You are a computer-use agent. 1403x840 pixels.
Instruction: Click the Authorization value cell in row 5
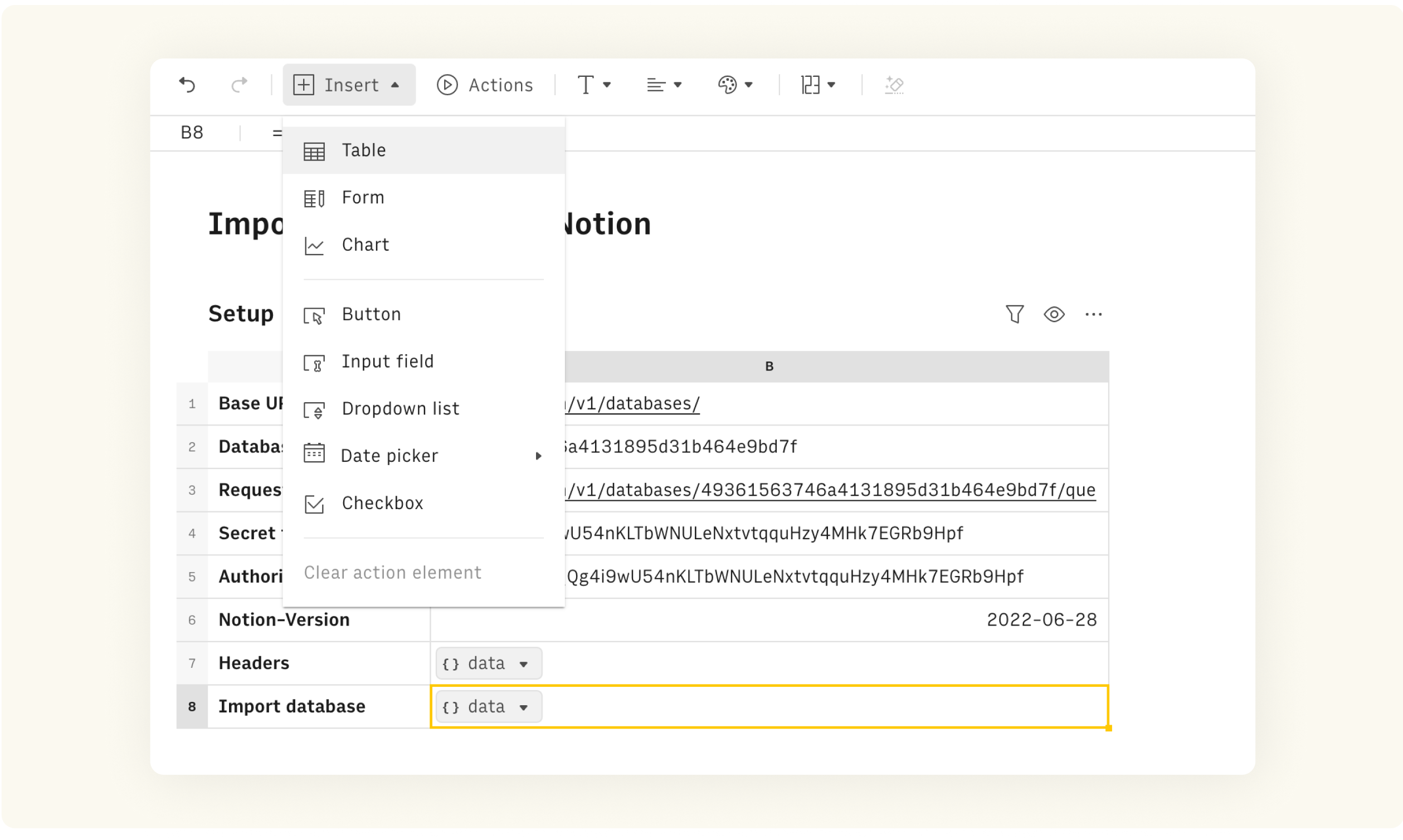click(836, 577)
